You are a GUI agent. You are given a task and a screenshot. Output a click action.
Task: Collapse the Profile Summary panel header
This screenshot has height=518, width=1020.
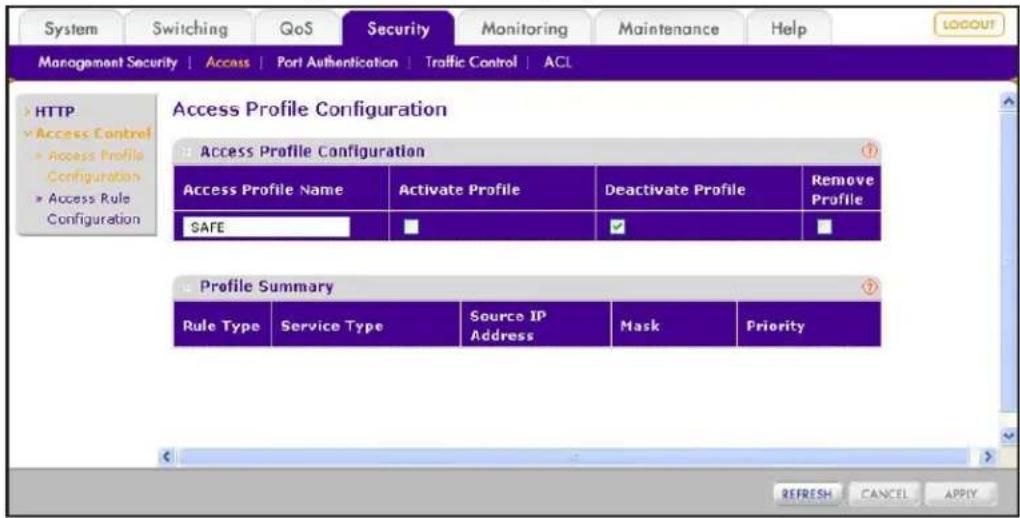526,286
